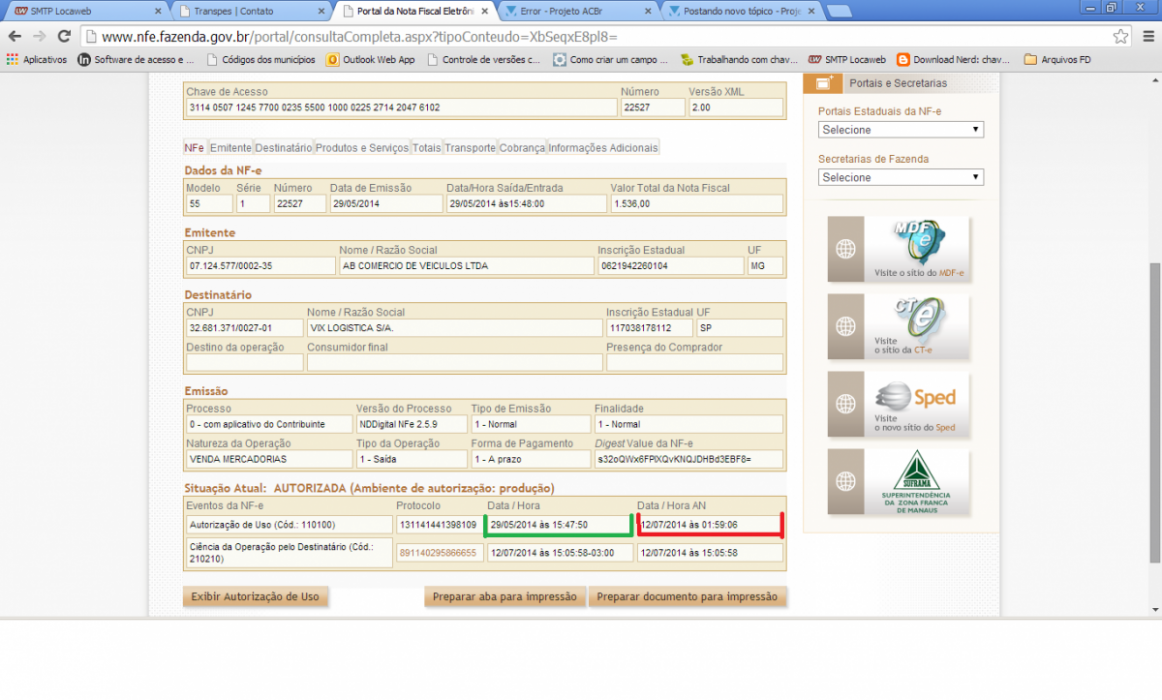Open the SUFRAMA Zona Franca banner
The height and width of the screenshot is (700, 1162).
(898, 481)
